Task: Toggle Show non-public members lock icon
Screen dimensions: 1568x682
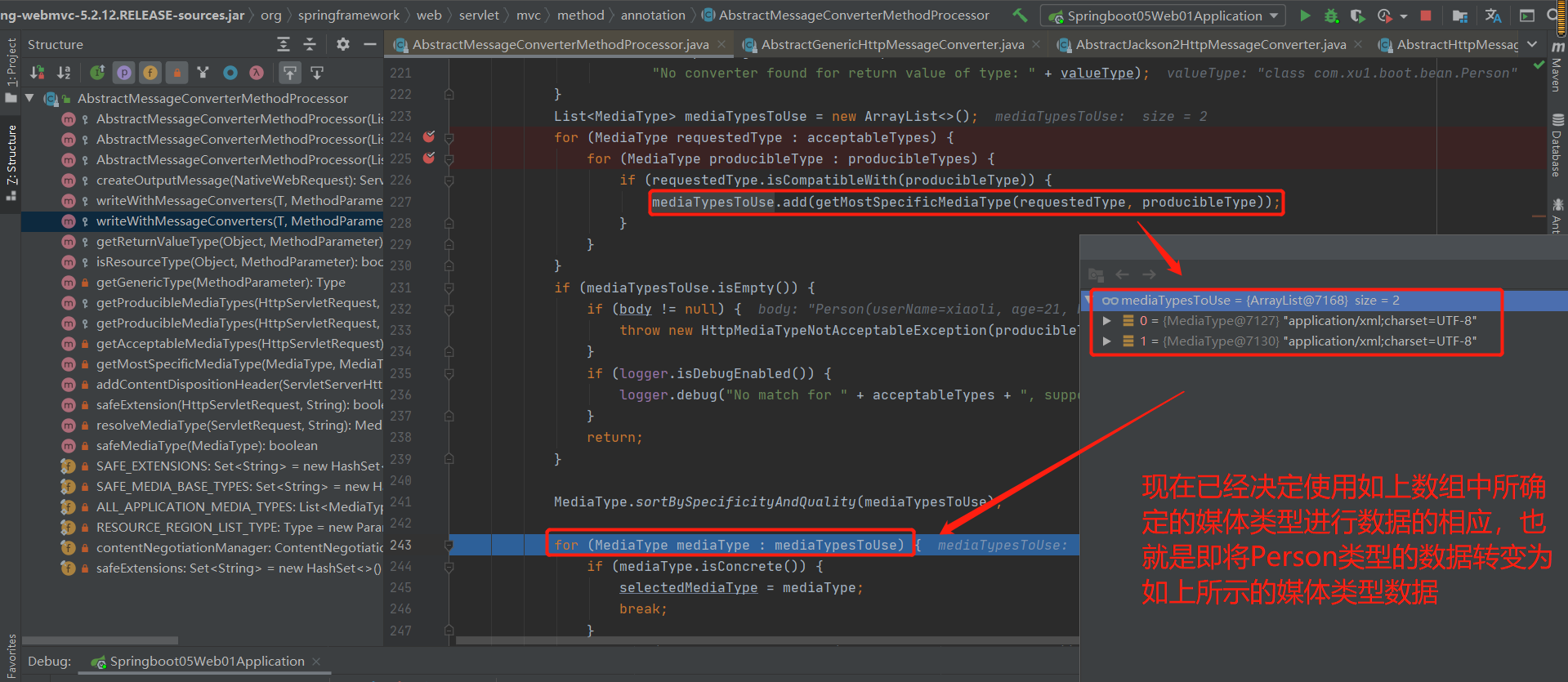Action: tap(176, 73)
